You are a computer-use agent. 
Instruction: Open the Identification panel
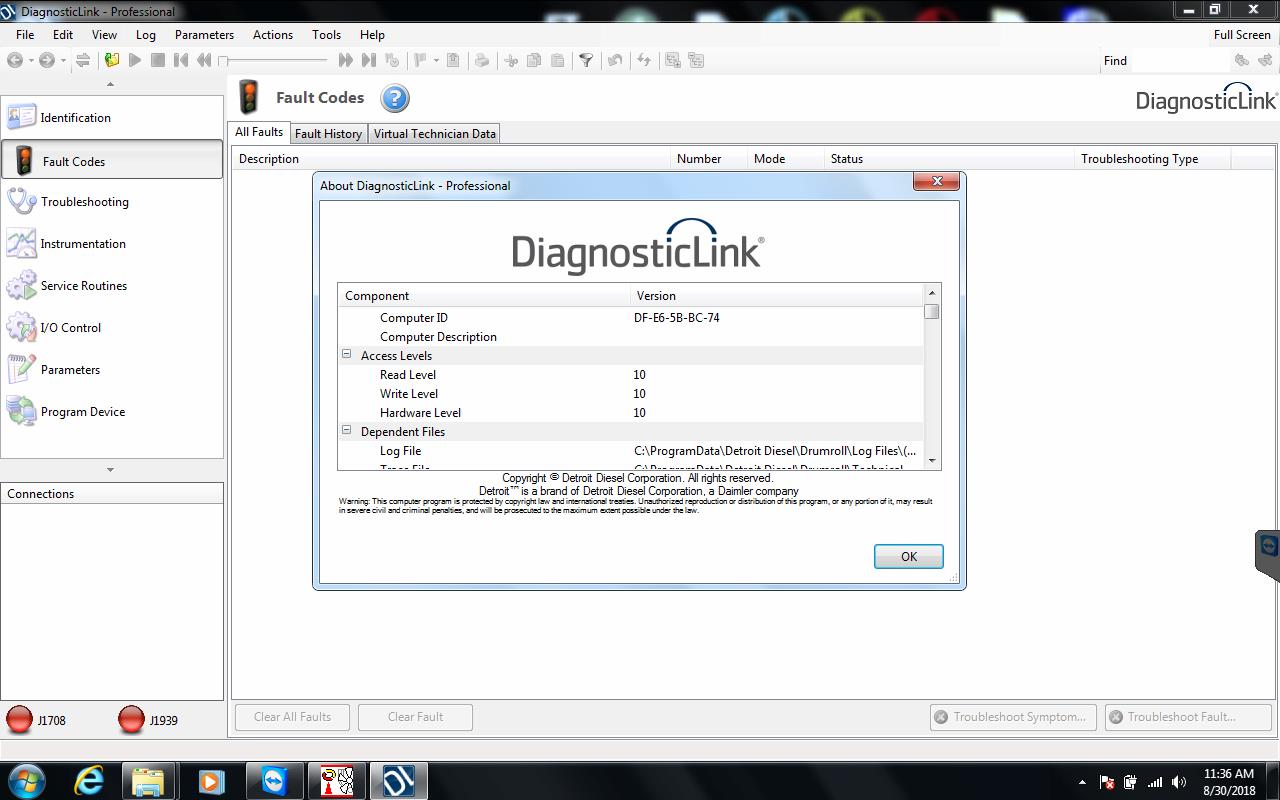(112, 118)
